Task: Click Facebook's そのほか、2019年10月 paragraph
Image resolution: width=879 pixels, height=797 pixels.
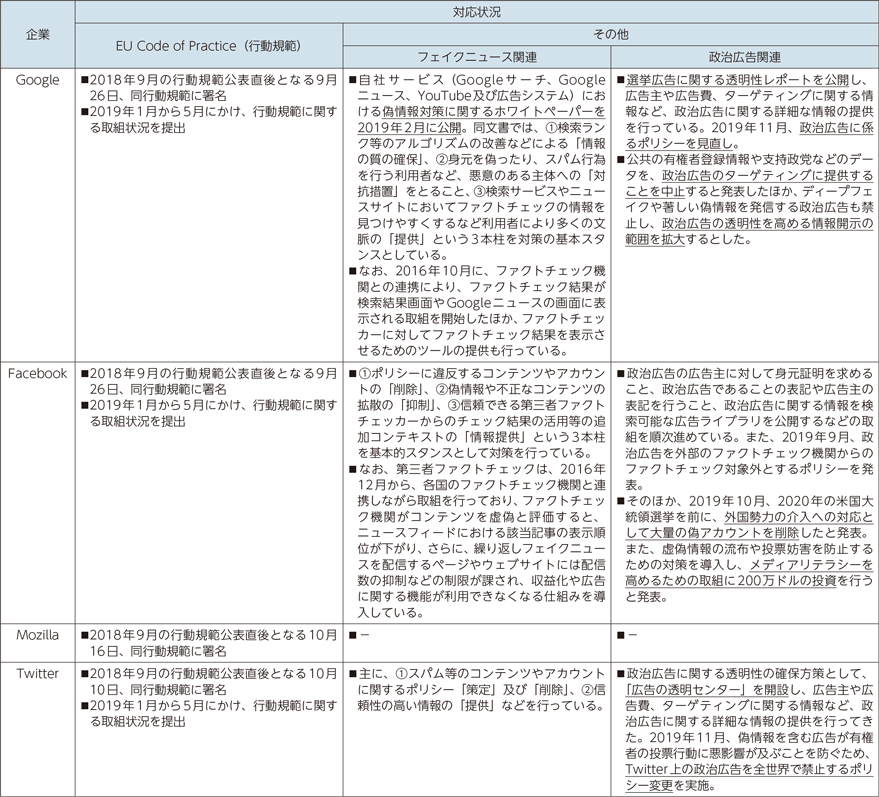Action: click(745, 548)
